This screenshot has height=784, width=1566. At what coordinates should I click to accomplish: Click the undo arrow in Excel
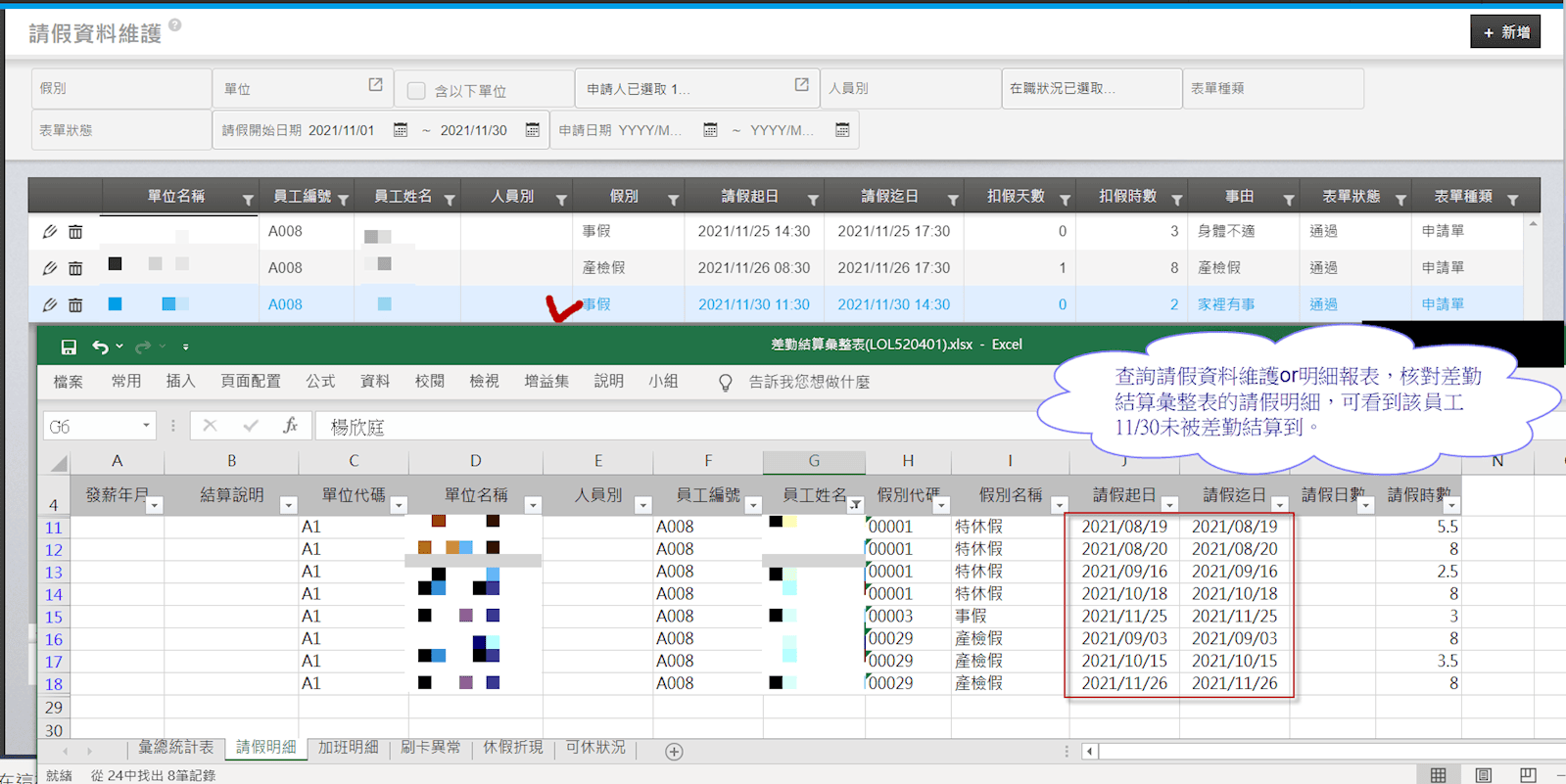pos(100,346)
